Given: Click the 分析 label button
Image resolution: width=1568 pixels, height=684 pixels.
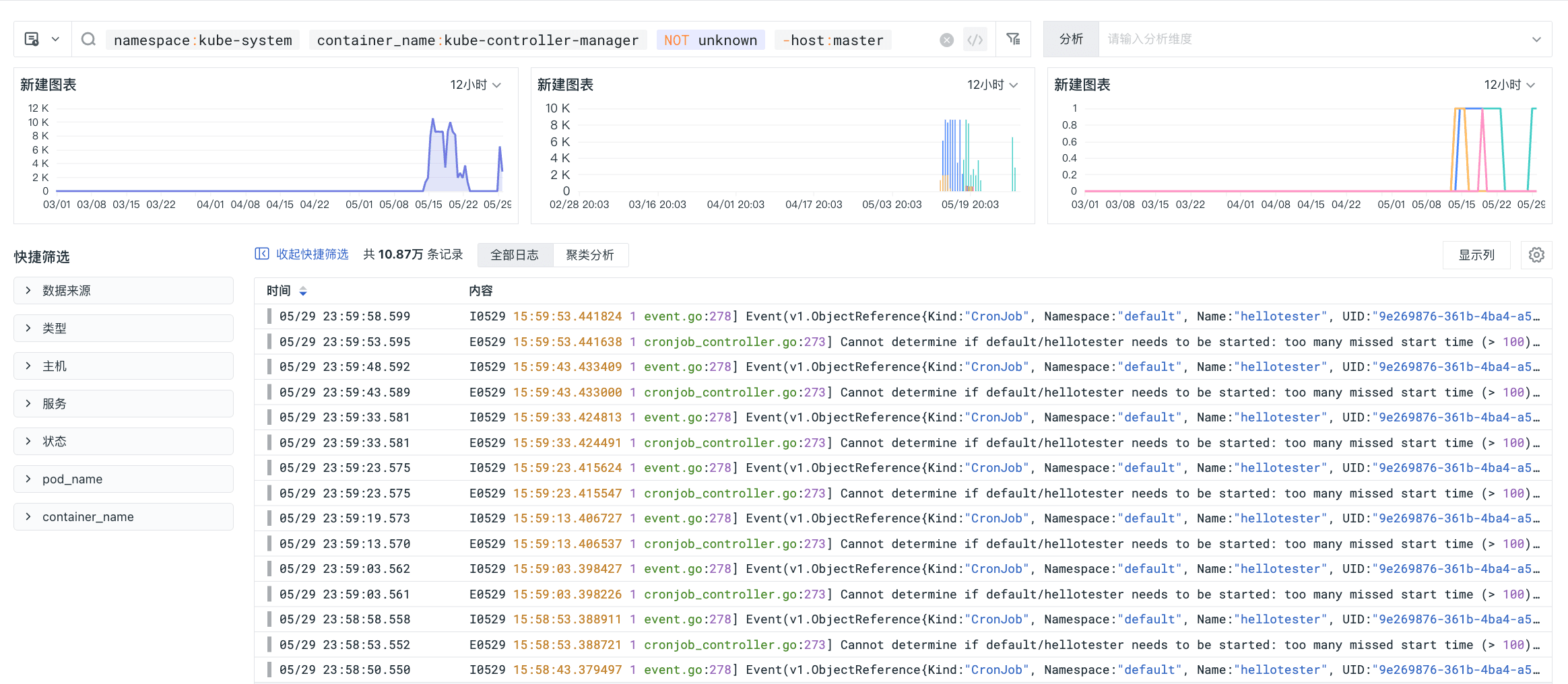Looking at the screenshot, I should coord(1071,39).
